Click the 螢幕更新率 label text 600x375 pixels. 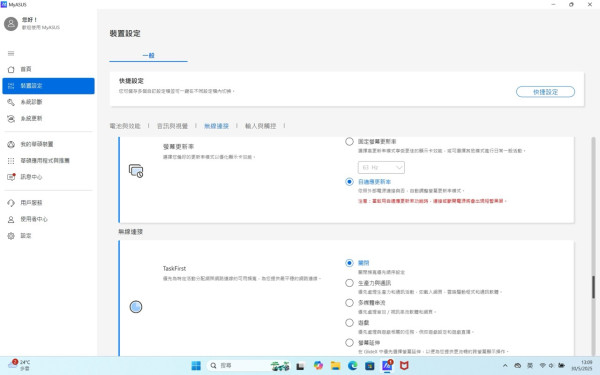tap(178, 147)
